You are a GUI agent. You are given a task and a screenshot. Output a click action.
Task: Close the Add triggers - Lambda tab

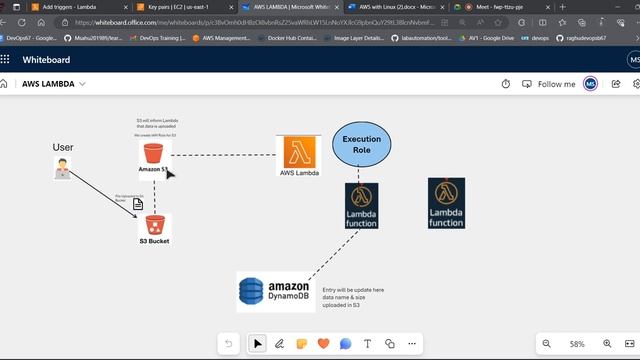(126, 7)
